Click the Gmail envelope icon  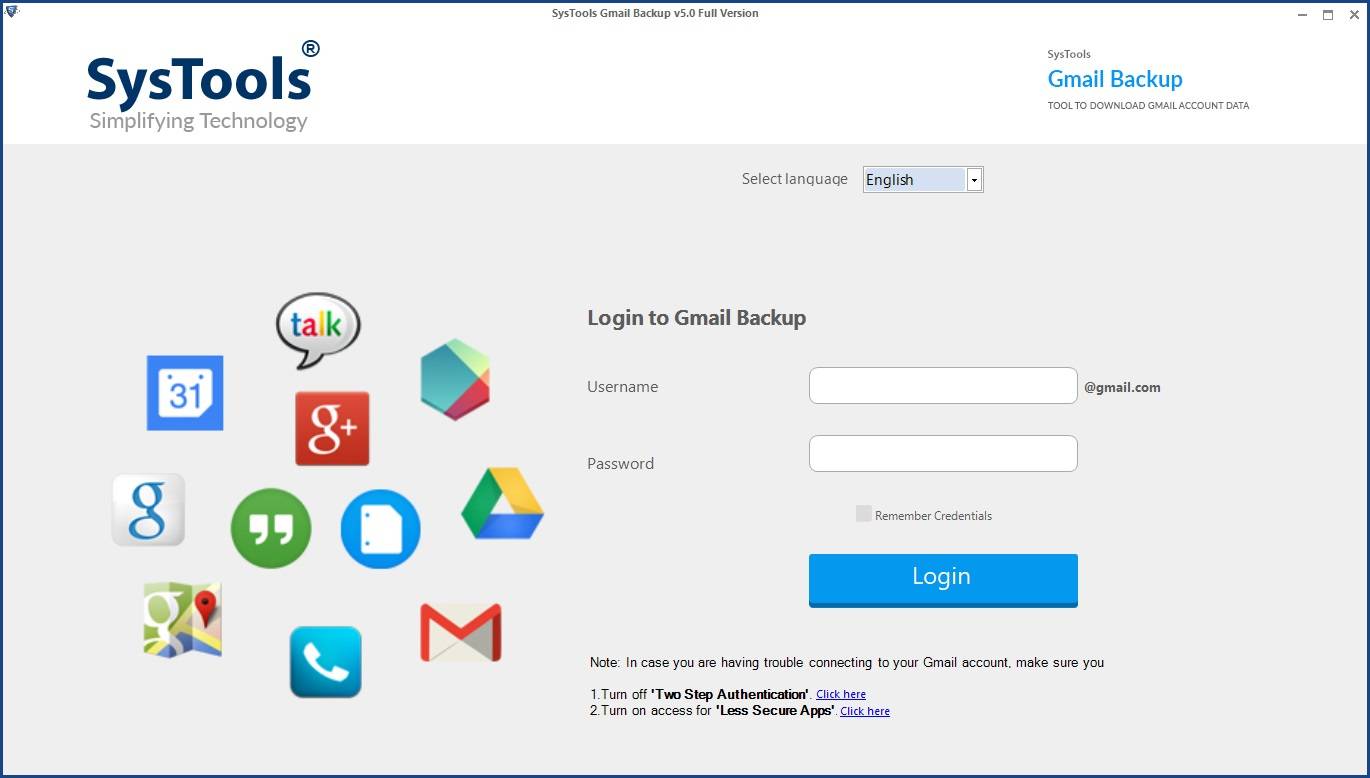point(461,632)
